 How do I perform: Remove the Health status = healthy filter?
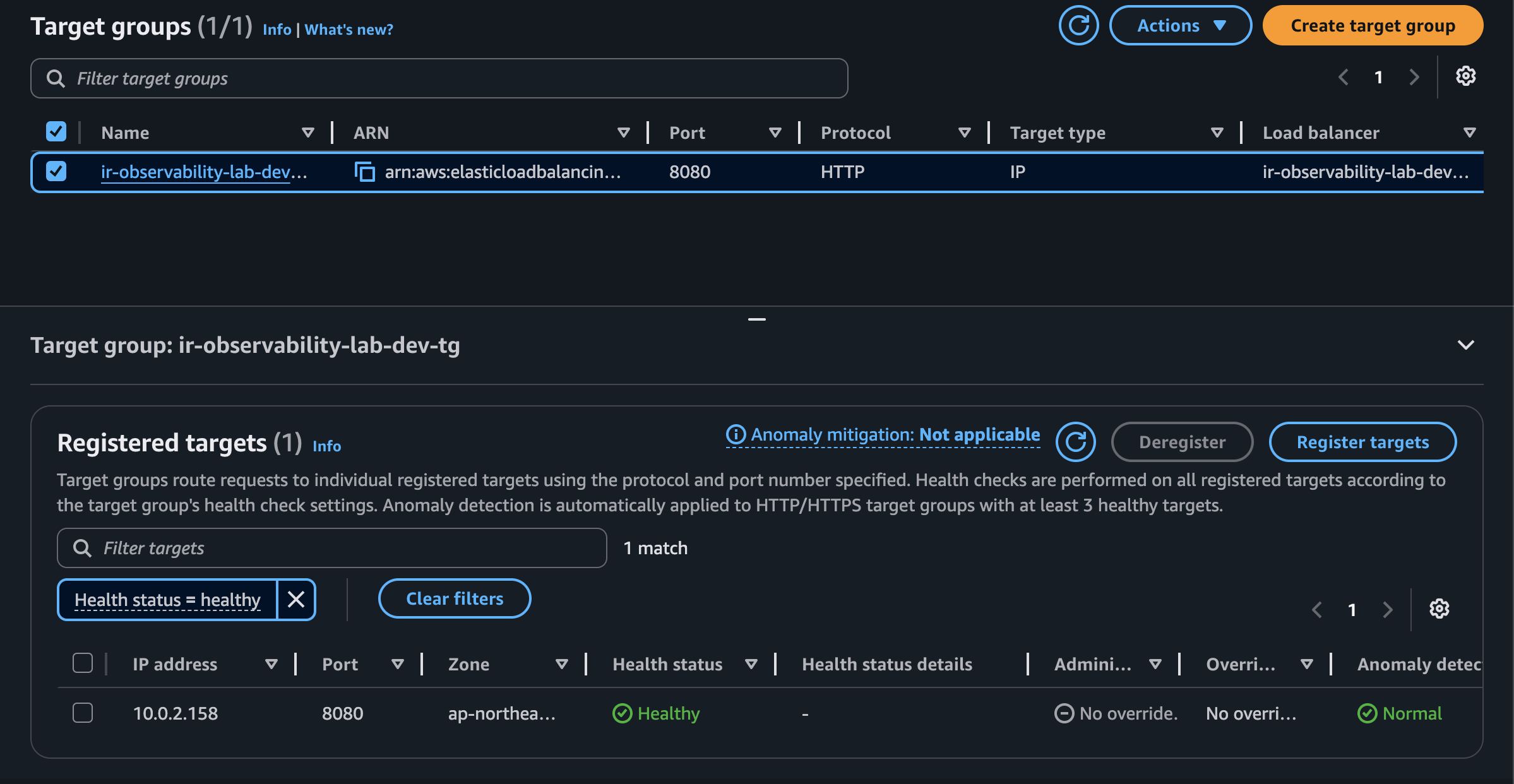coord(296,599)
